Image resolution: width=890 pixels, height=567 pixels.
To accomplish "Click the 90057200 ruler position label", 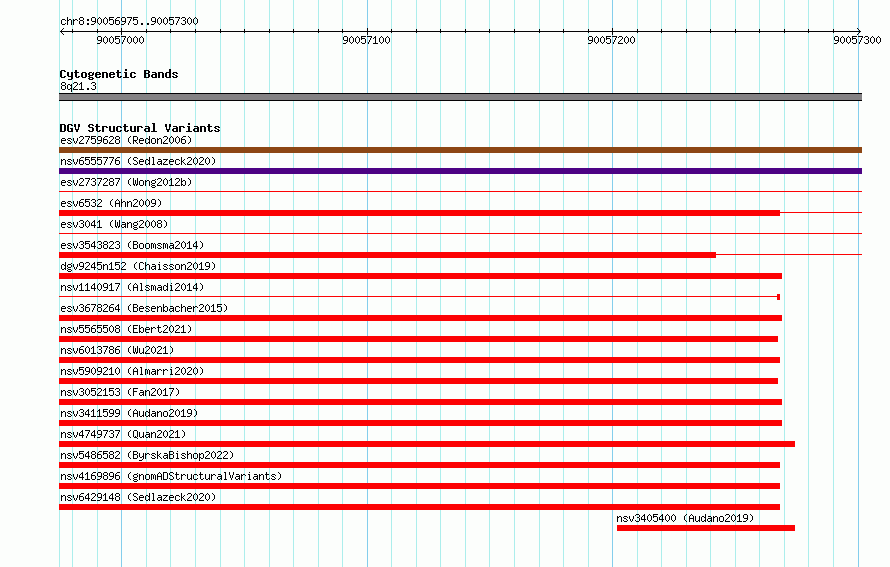I will point(611,40).
